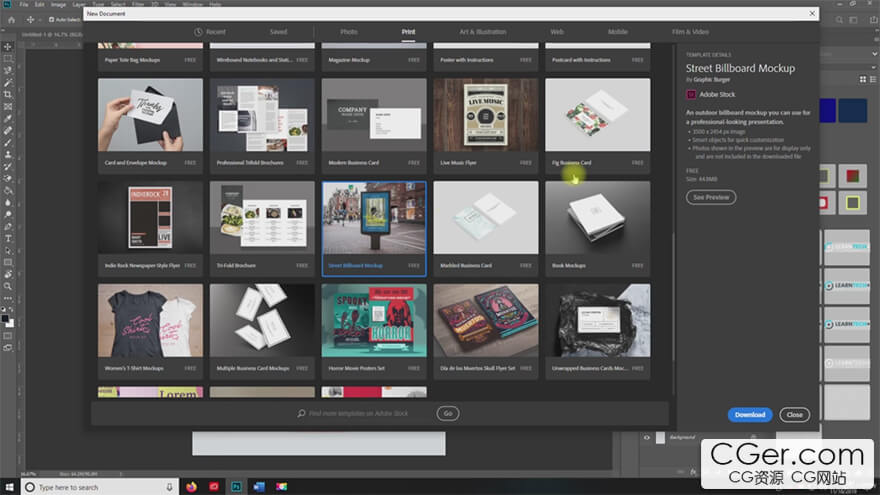The width and height of the screenshot is (880, 495).
Task: Select the Zoom tool
Action: pos(8,286)
